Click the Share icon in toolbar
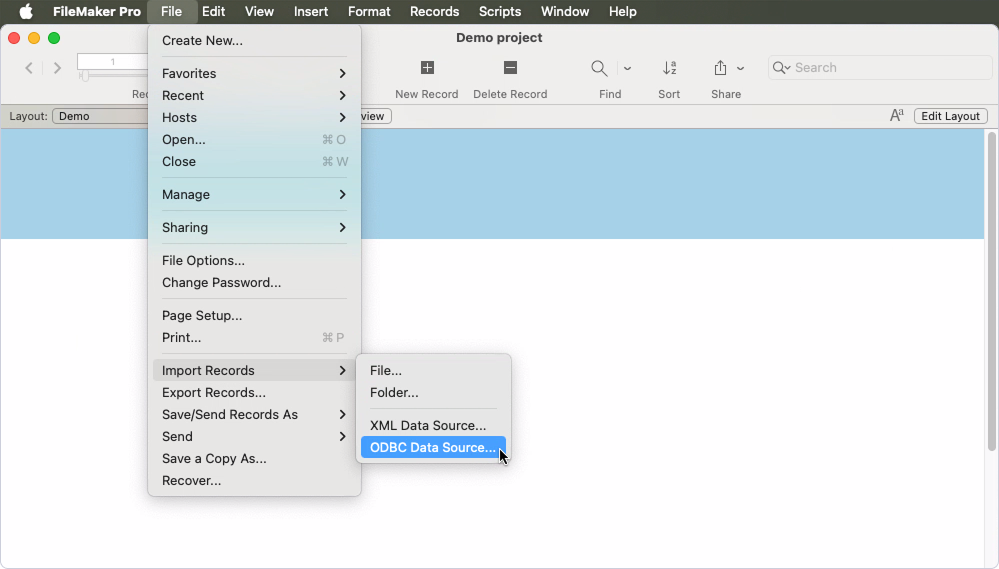The image size is (999, 569). [720, 68]
